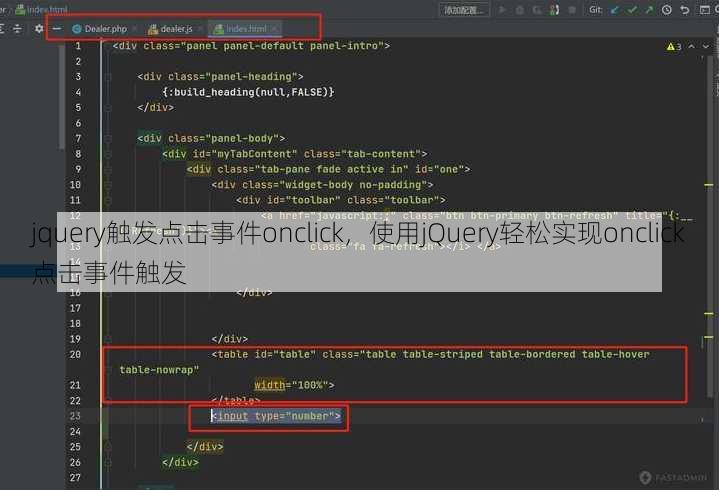Screen dimensions: 719x490
Task: Click the Stop square icon
Action: [572, 10]
